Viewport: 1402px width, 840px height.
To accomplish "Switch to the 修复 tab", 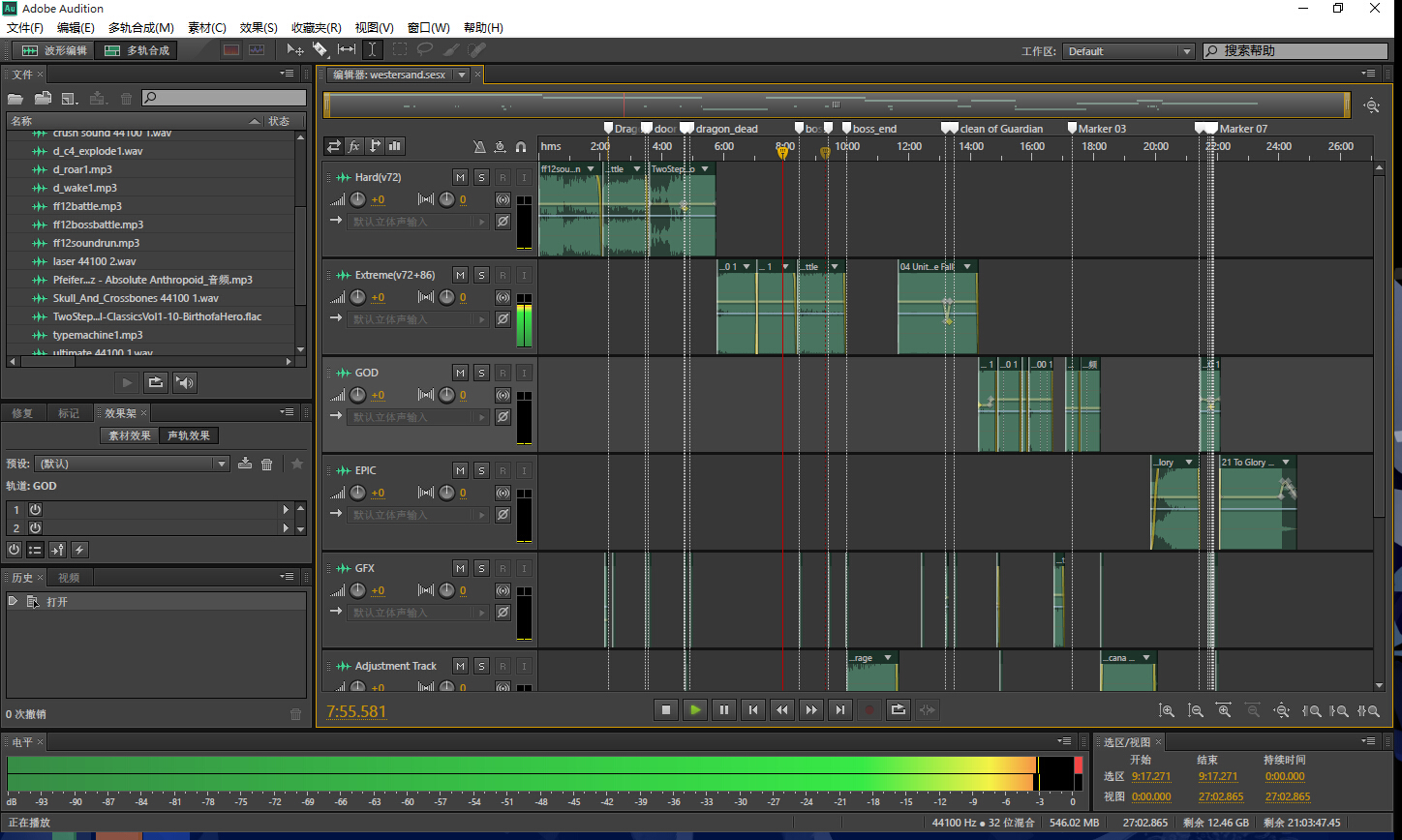I will pos(22,413).
